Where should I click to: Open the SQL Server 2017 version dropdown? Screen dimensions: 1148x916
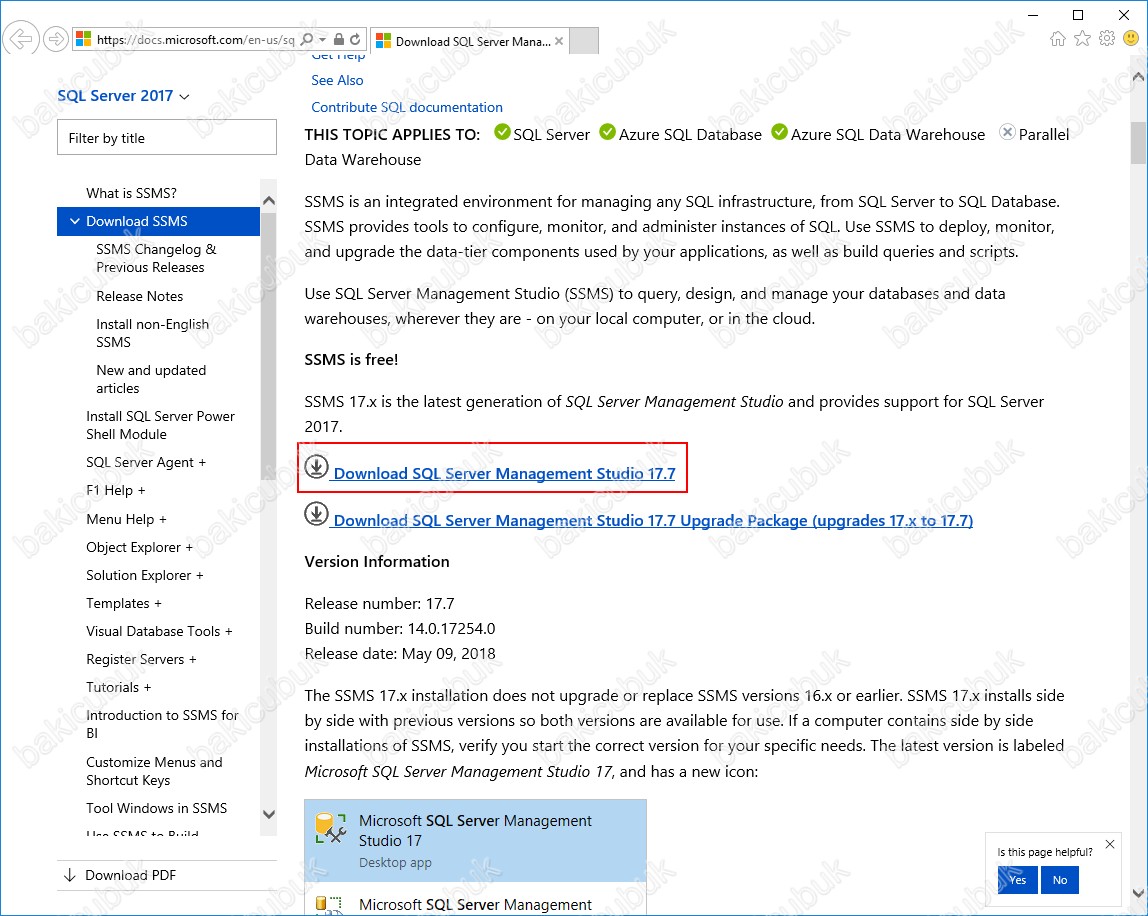click(123, 96)
